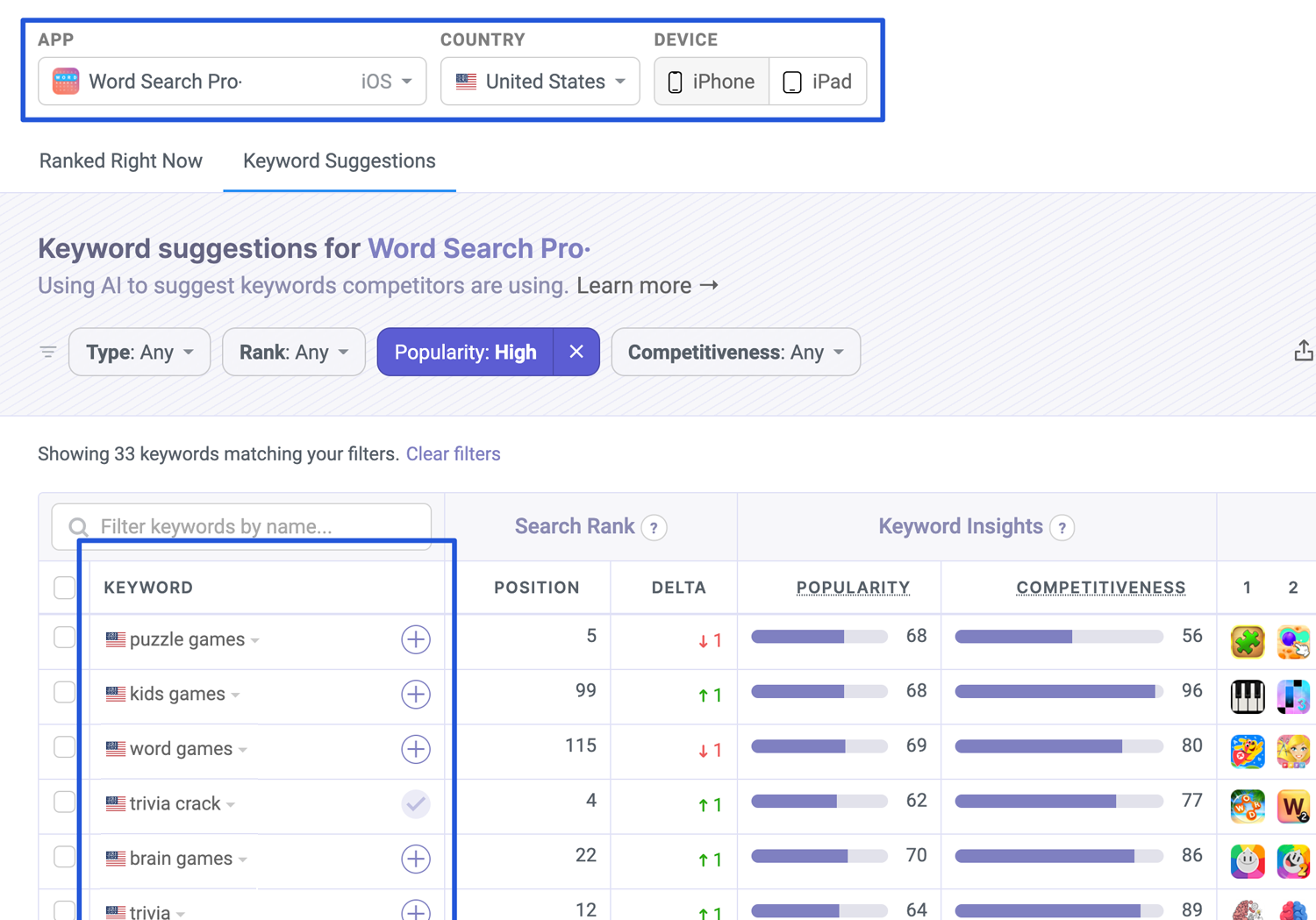This screenshot has width=1316, height=920.
Task: Sort by the COMPETITIVENESS column header
Action: pos(1101,588)
